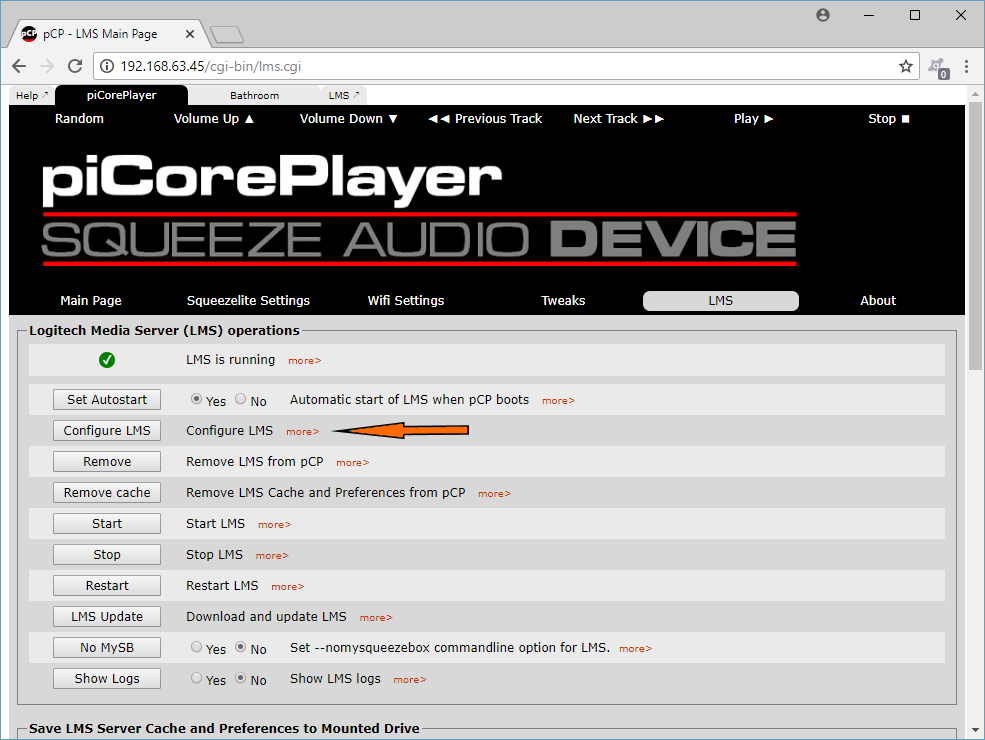Open the Chrome three-dot menu
This screenshot has height=740, width=985.
coord(966,66)
